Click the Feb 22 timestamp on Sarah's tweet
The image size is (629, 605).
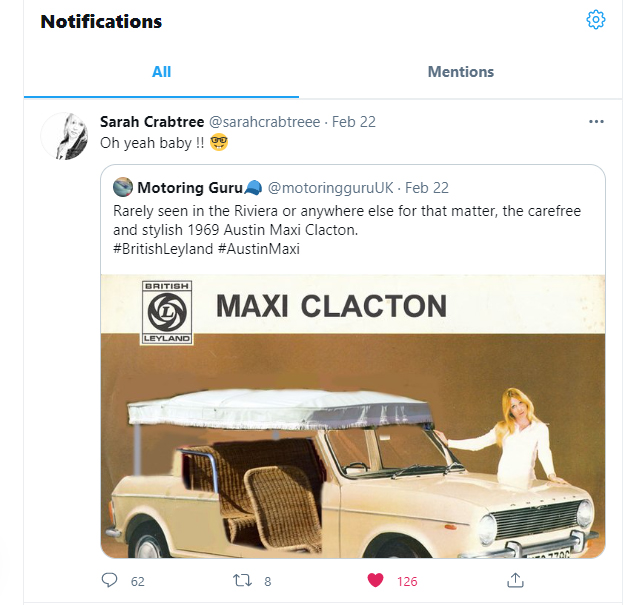[354, 122]
